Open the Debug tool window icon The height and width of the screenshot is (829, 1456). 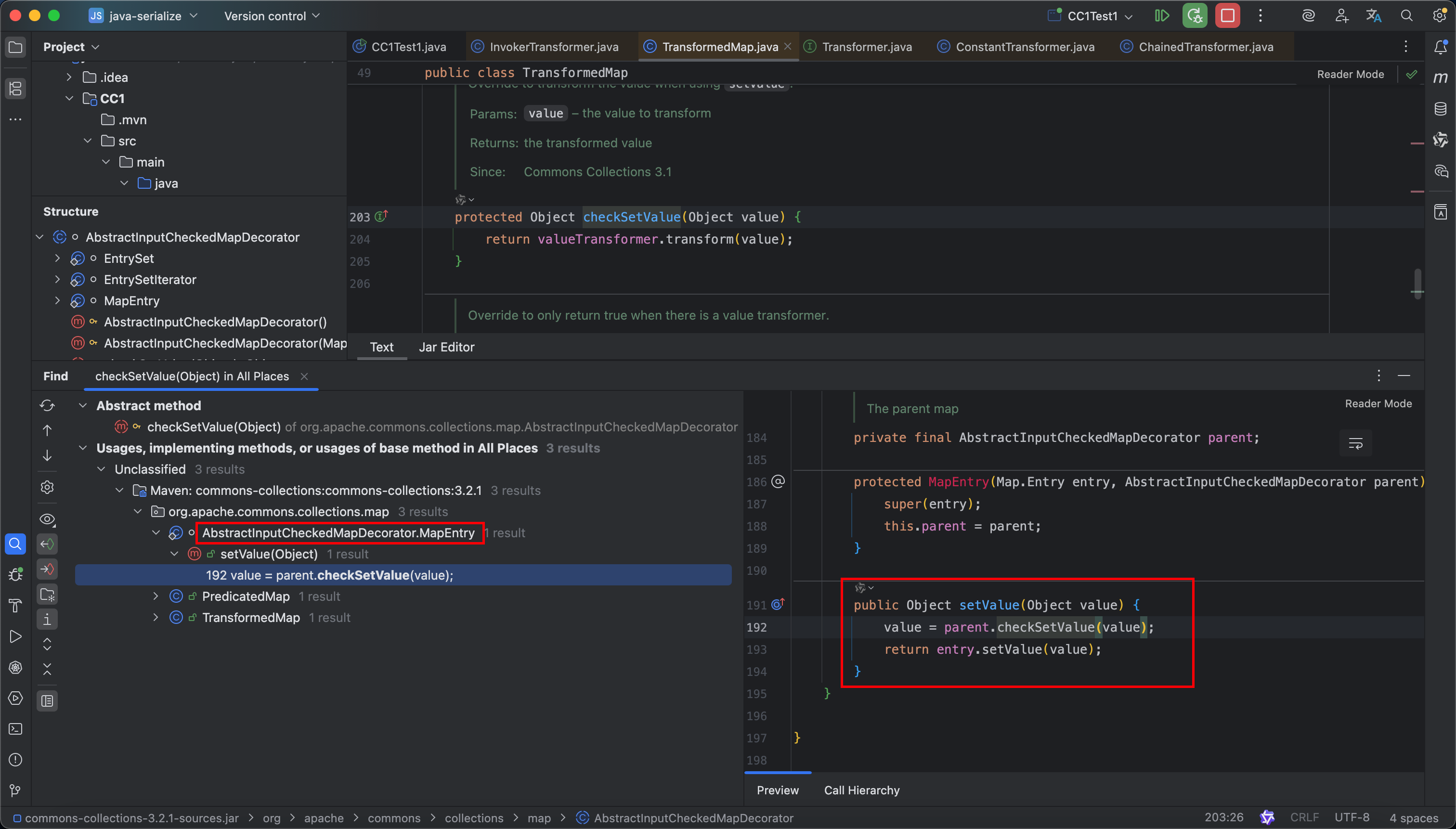pos(15,574)
